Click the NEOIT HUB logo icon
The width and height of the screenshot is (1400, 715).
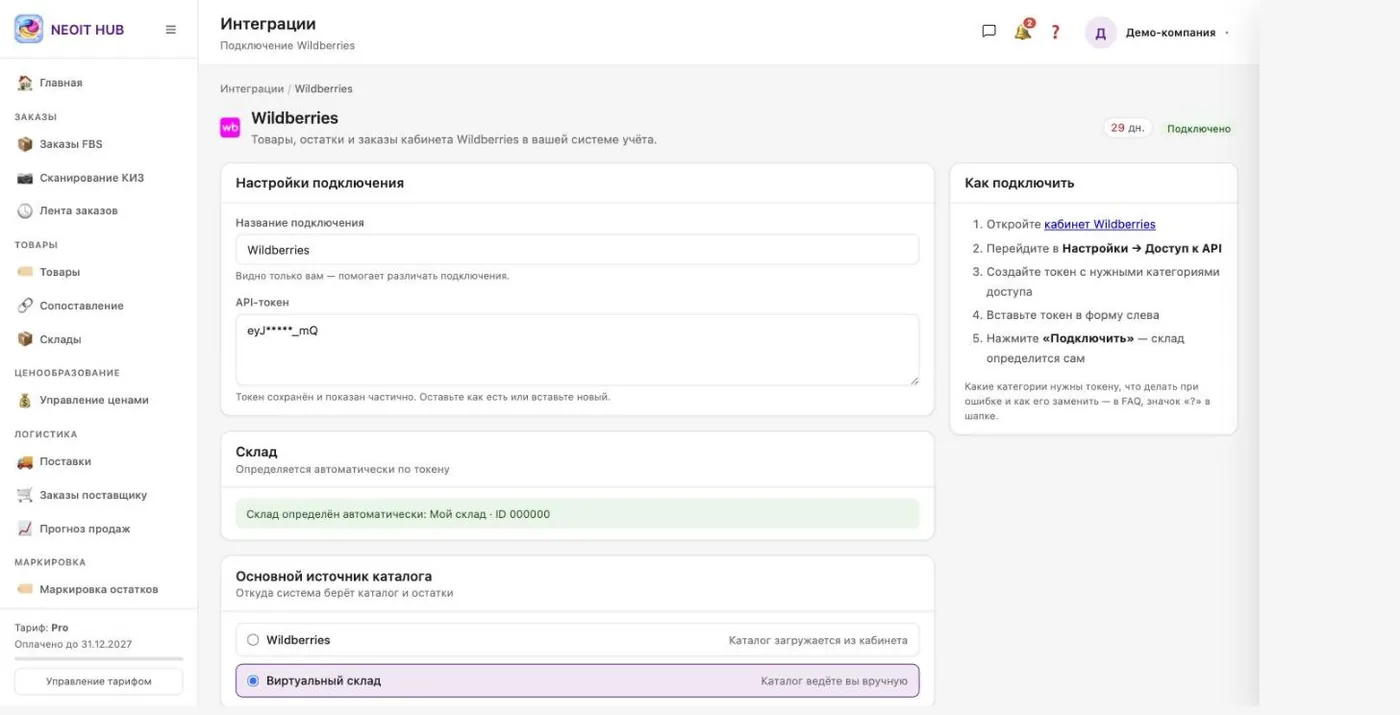(28, 29)
